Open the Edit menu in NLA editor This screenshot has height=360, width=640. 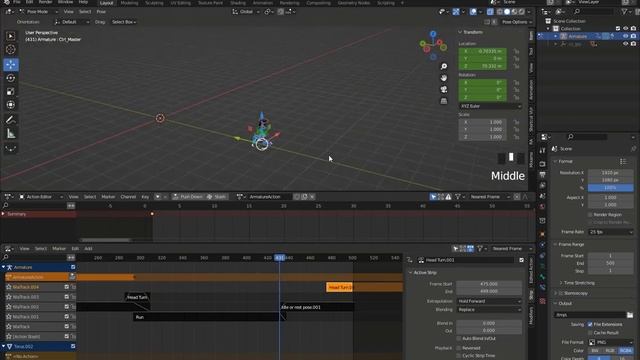[x=75, y=249]
